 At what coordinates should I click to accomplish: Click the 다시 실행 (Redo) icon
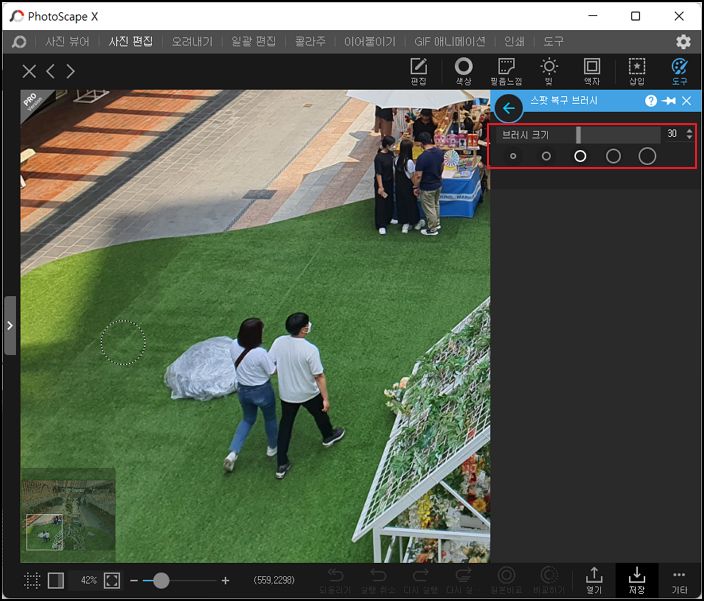click(420, 580)
